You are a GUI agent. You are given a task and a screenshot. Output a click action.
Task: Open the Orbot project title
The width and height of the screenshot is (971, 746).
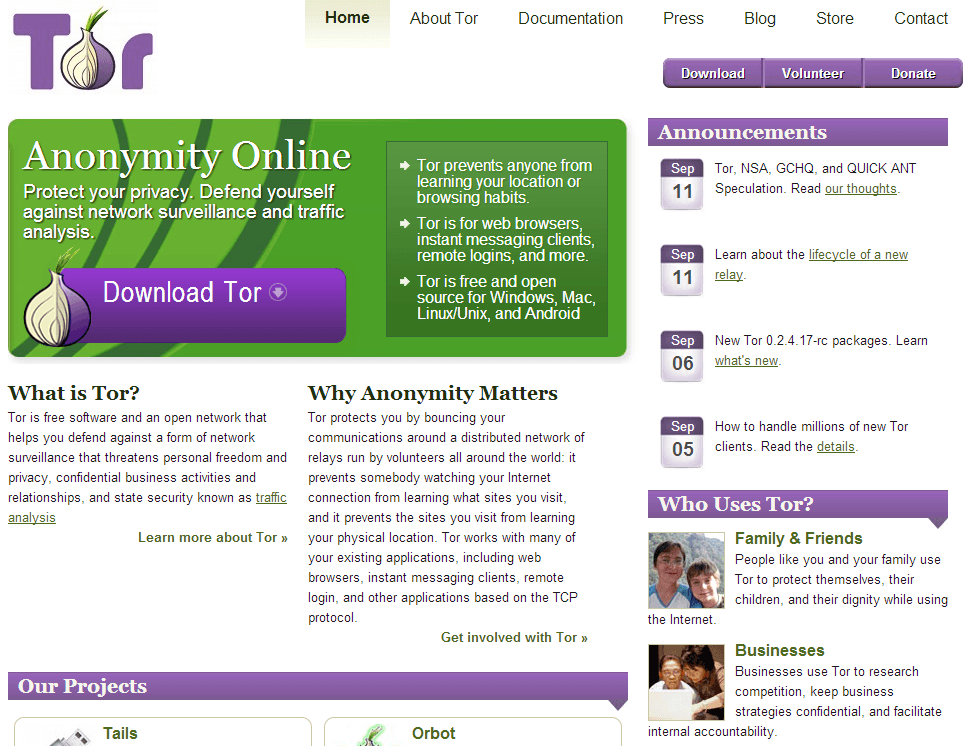click(433, 734)
